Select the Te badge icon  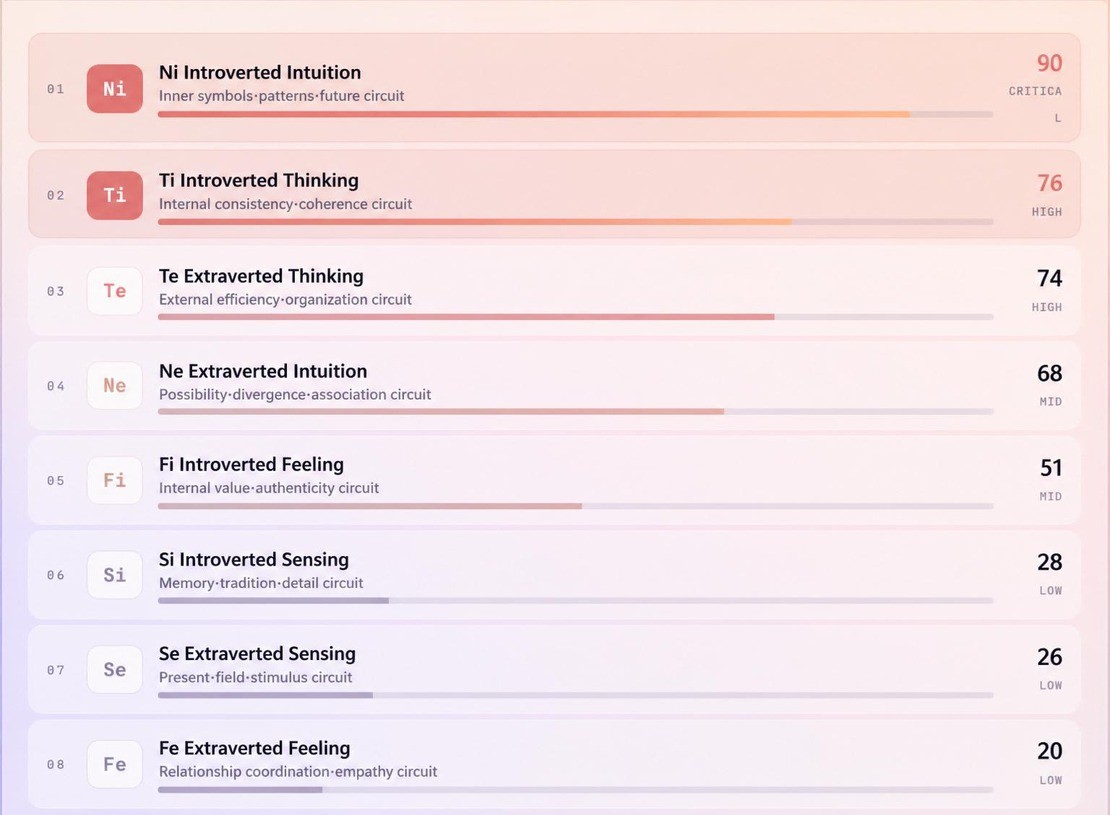pos(115,290)
